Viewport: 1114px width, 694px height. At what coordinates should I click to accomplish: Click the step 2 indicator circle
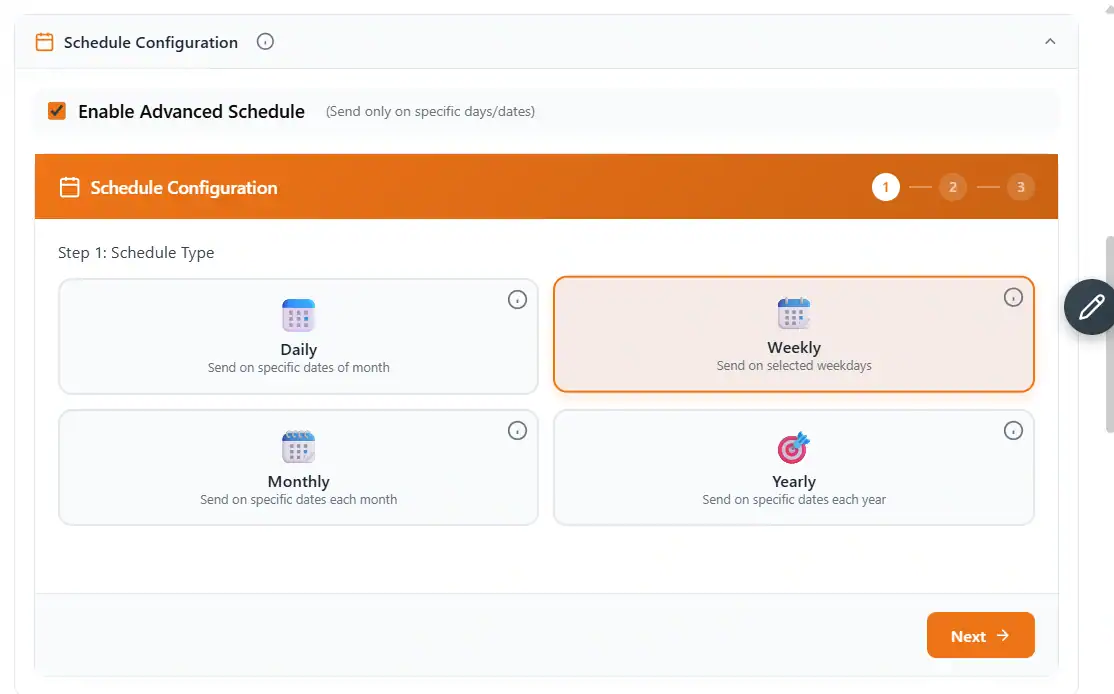coord(953,186)
